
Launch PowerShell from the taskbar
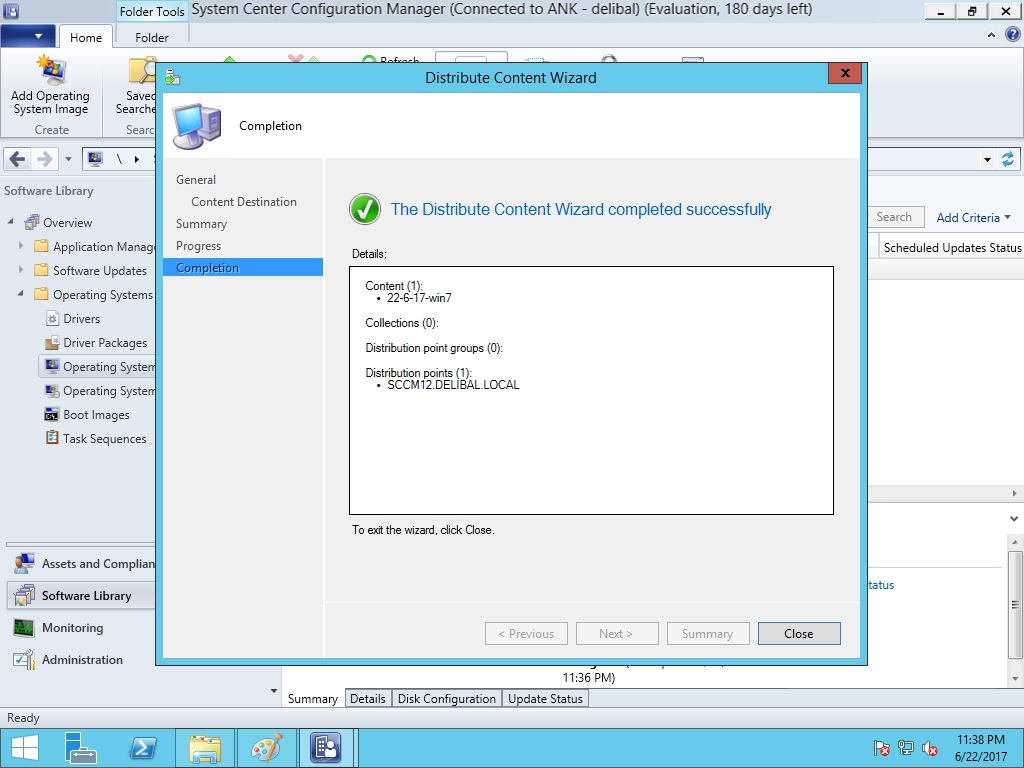pos(143,748)
